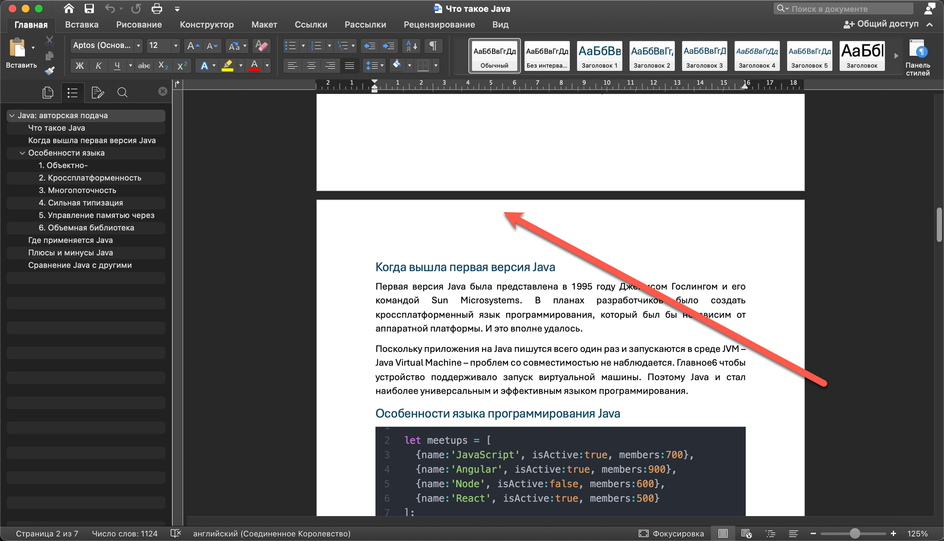944x541 pixels.
Task: Expand the styles gallery with the arrow
Action: click(x=896, y=55)
